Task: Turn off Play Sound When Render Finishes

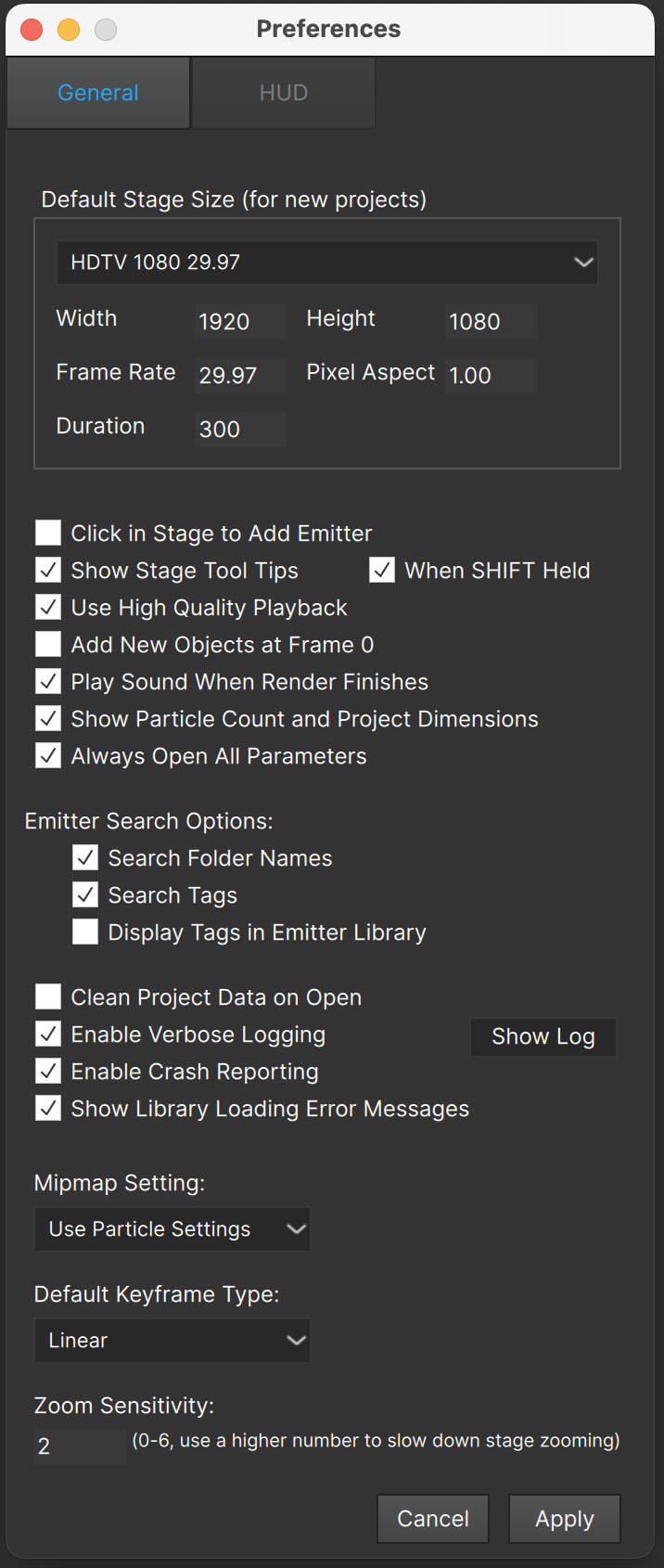Action: tap(48, 681)
